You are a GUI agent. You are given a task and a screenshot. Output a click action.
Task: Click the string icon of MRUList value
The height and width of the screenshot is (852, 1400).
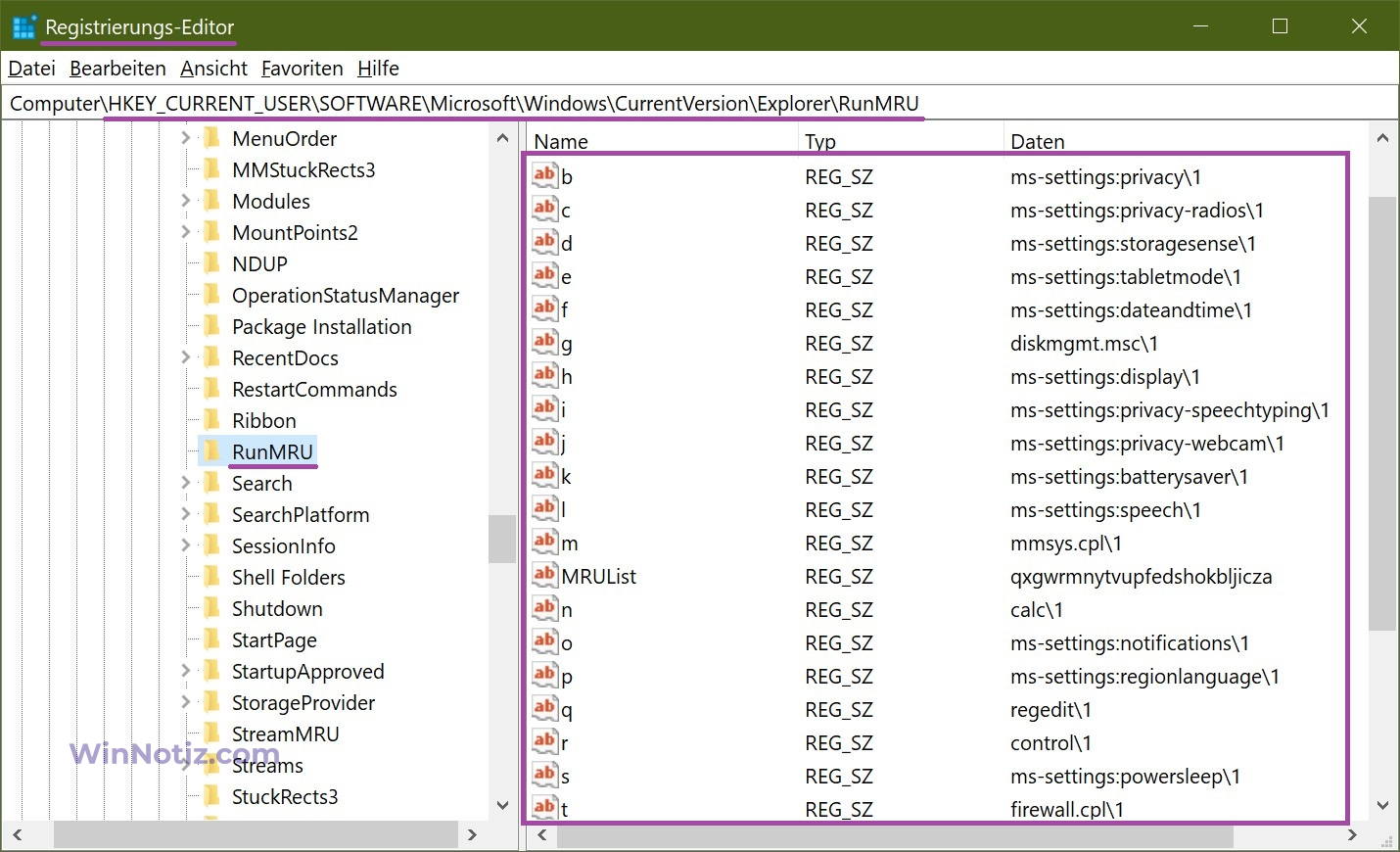point(545,575)
